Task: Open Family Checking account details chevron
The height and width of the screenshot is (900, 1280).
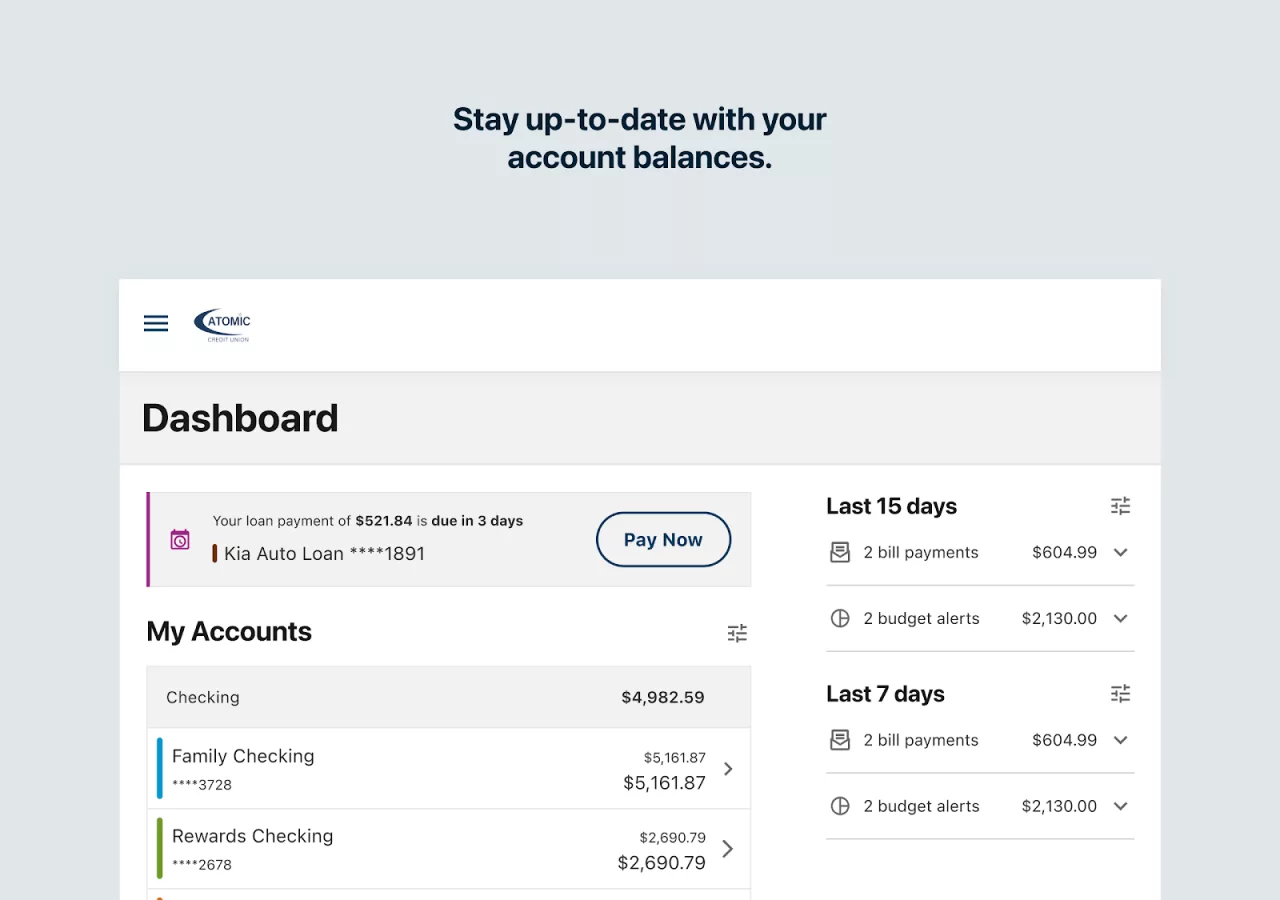Action: point(728,768)
